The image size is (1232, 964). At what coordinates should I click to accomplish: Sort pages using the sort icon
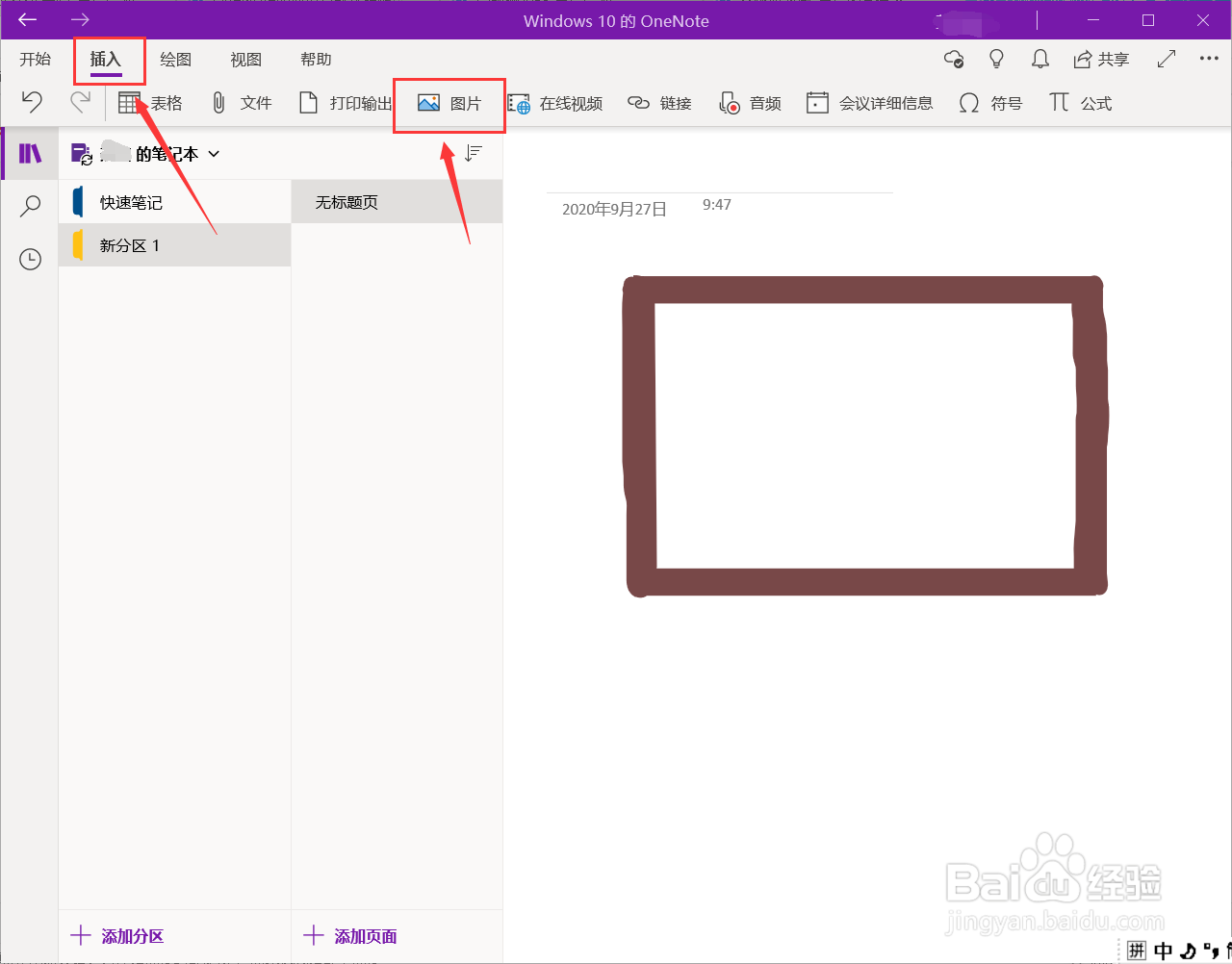click(473, 153)
